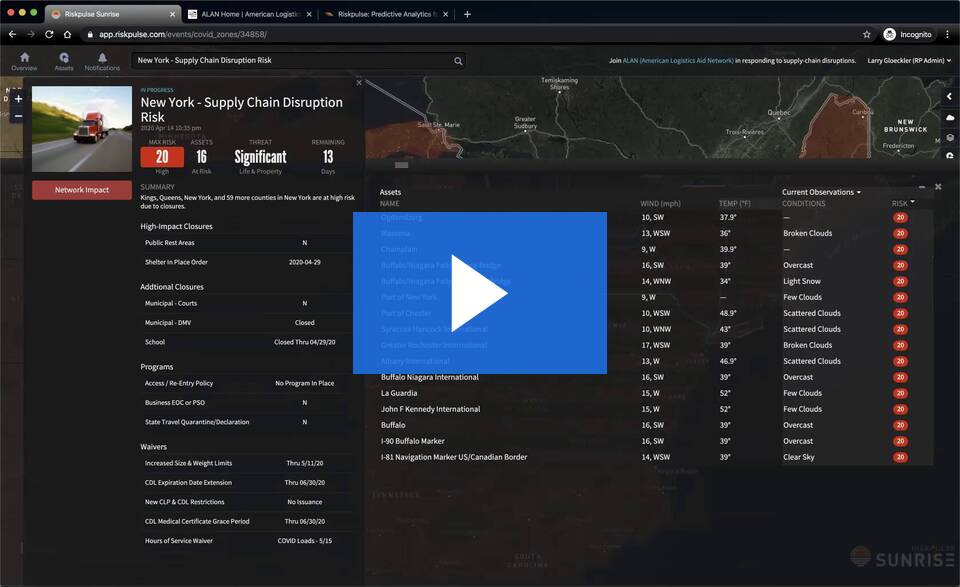Click the Incognito profile badge
The width and height of the screenshot is (960, 587).
coord(907,34)
